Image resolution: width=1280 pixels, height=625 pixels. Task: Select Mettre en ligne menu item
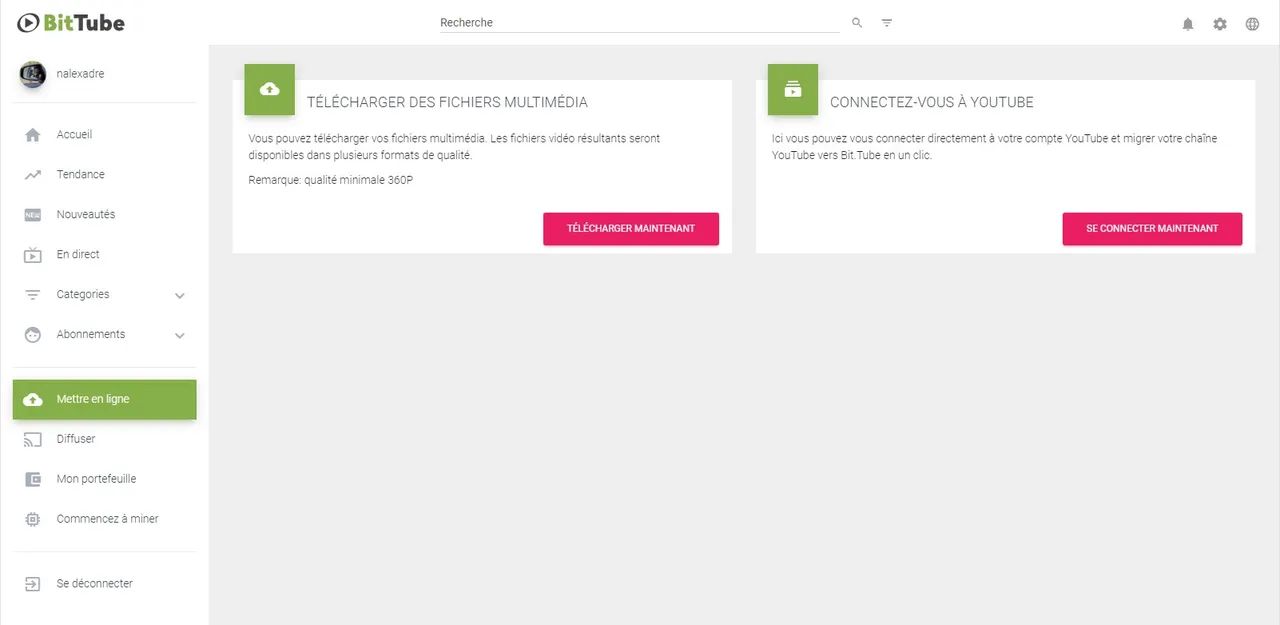pos(104,399)
